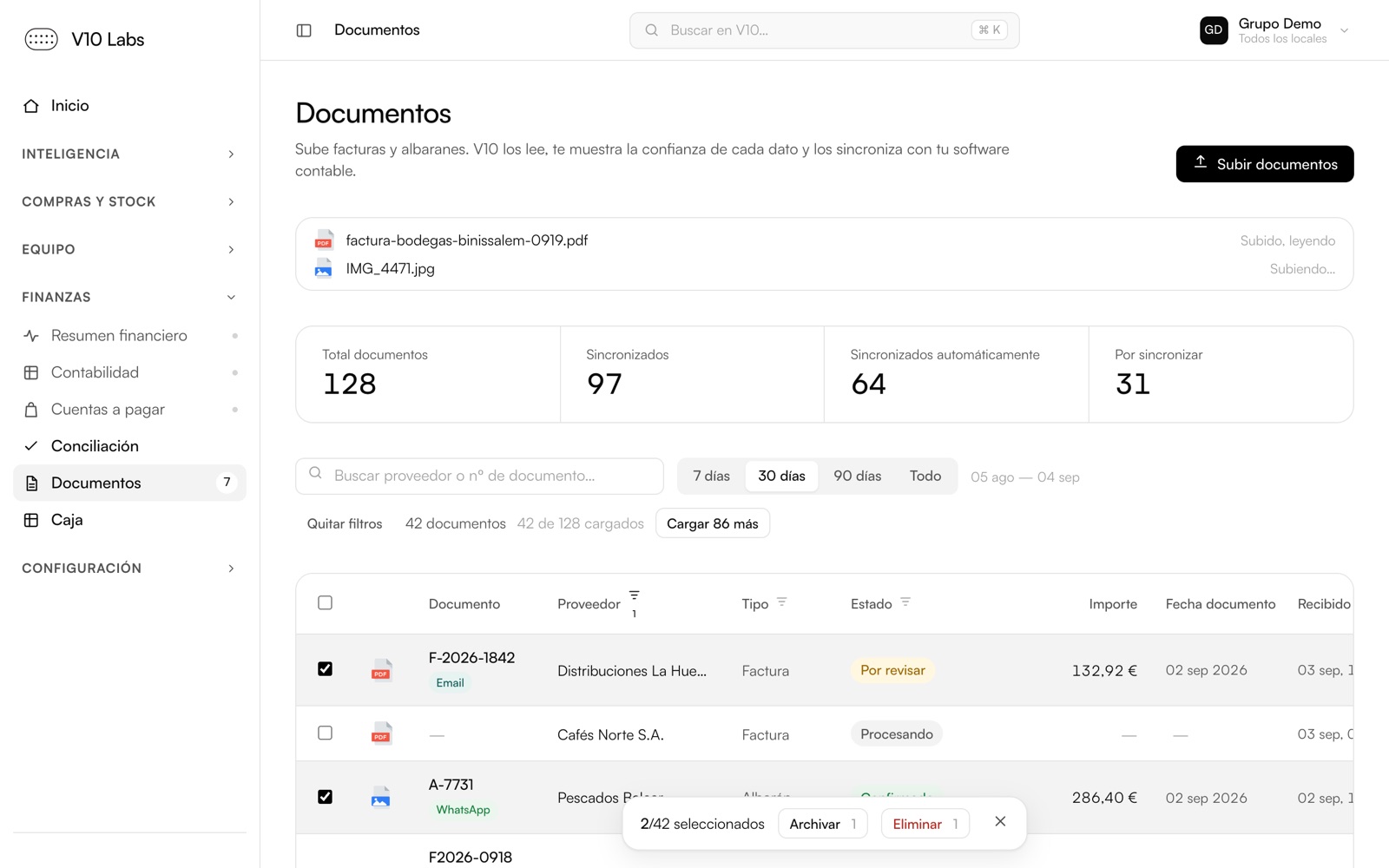This screenshot has height=868, width=1389.
Task: Uncheck the A-7731 row checkbox
Action: pos(325,797)
